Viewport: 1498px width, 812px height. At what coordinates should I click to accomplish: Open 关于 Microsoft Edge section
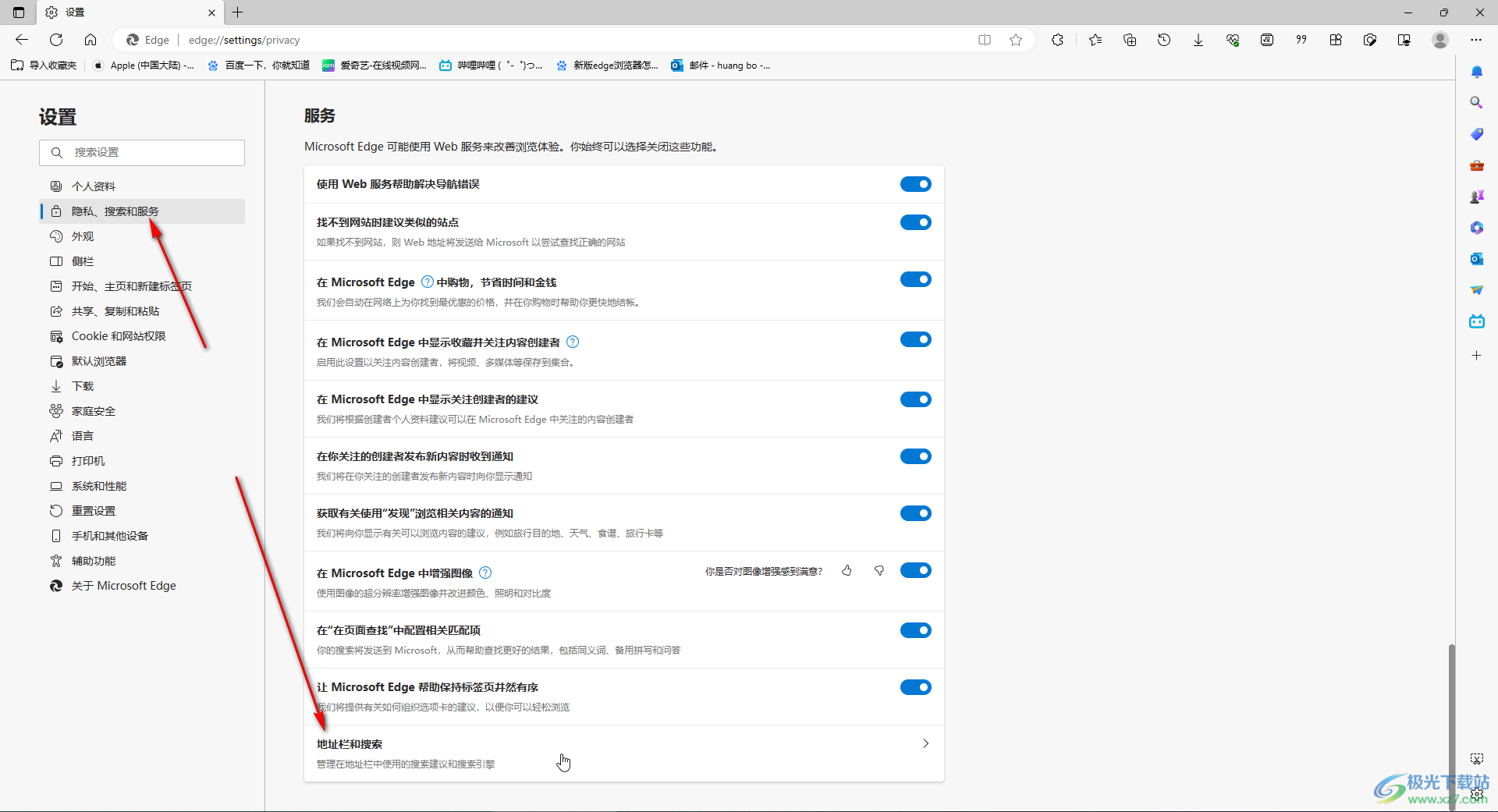pos(142,586)
